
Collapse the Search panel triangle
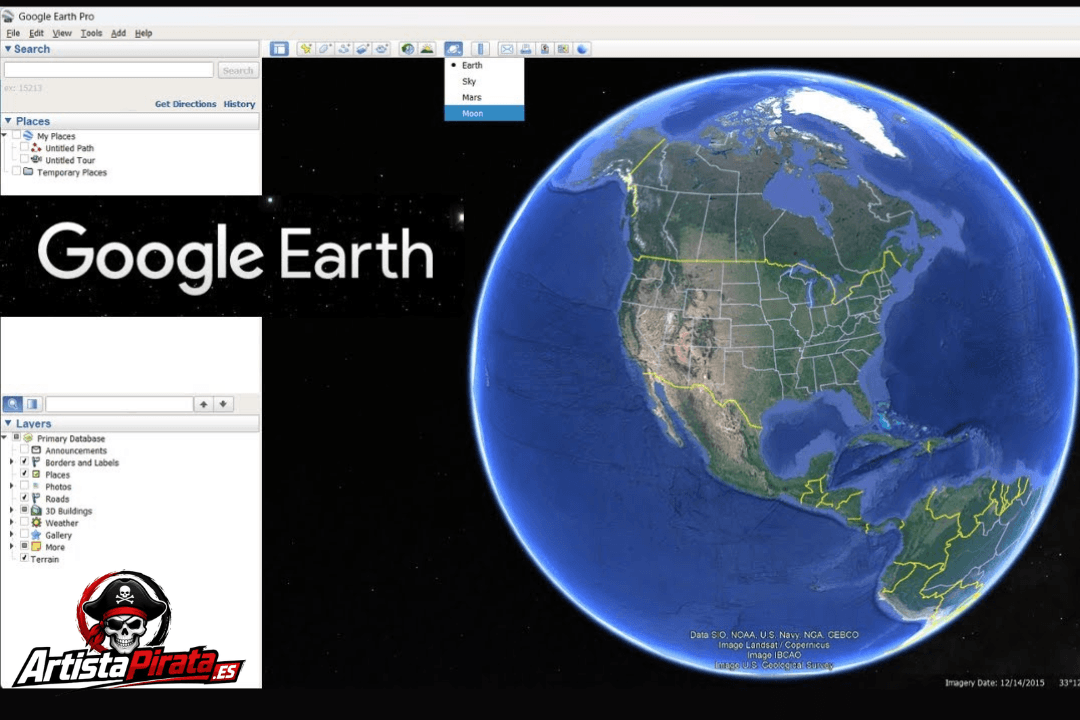pos(8,49)
